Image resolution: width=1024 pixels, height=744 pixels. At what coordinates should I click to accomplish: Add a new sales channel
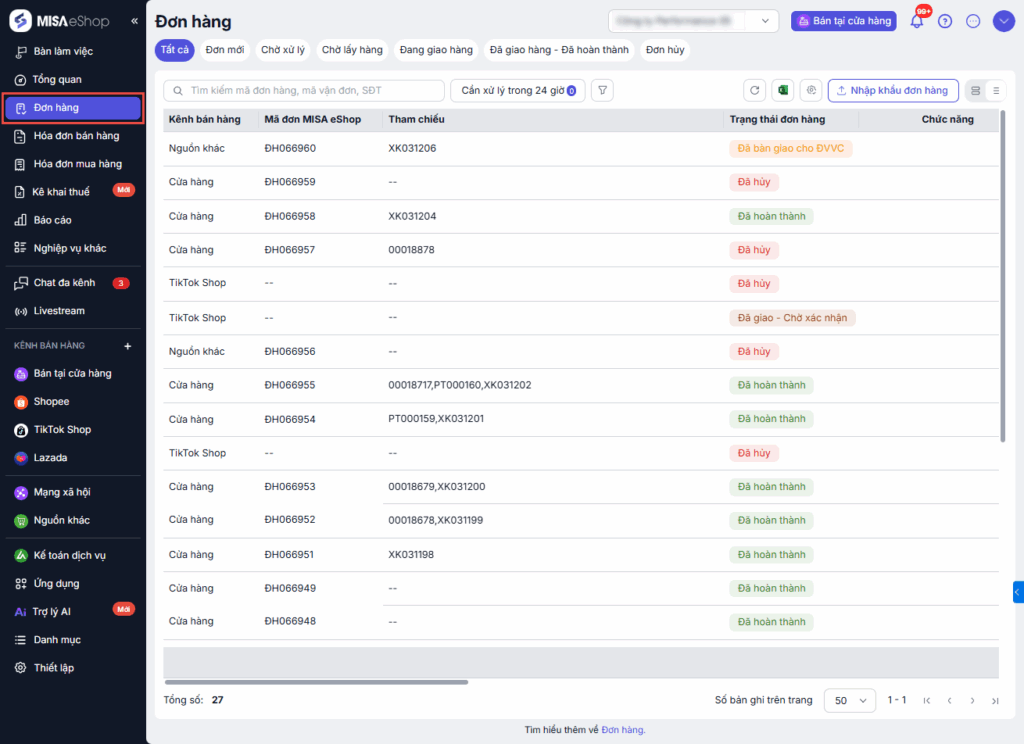(x=127, y=346)
